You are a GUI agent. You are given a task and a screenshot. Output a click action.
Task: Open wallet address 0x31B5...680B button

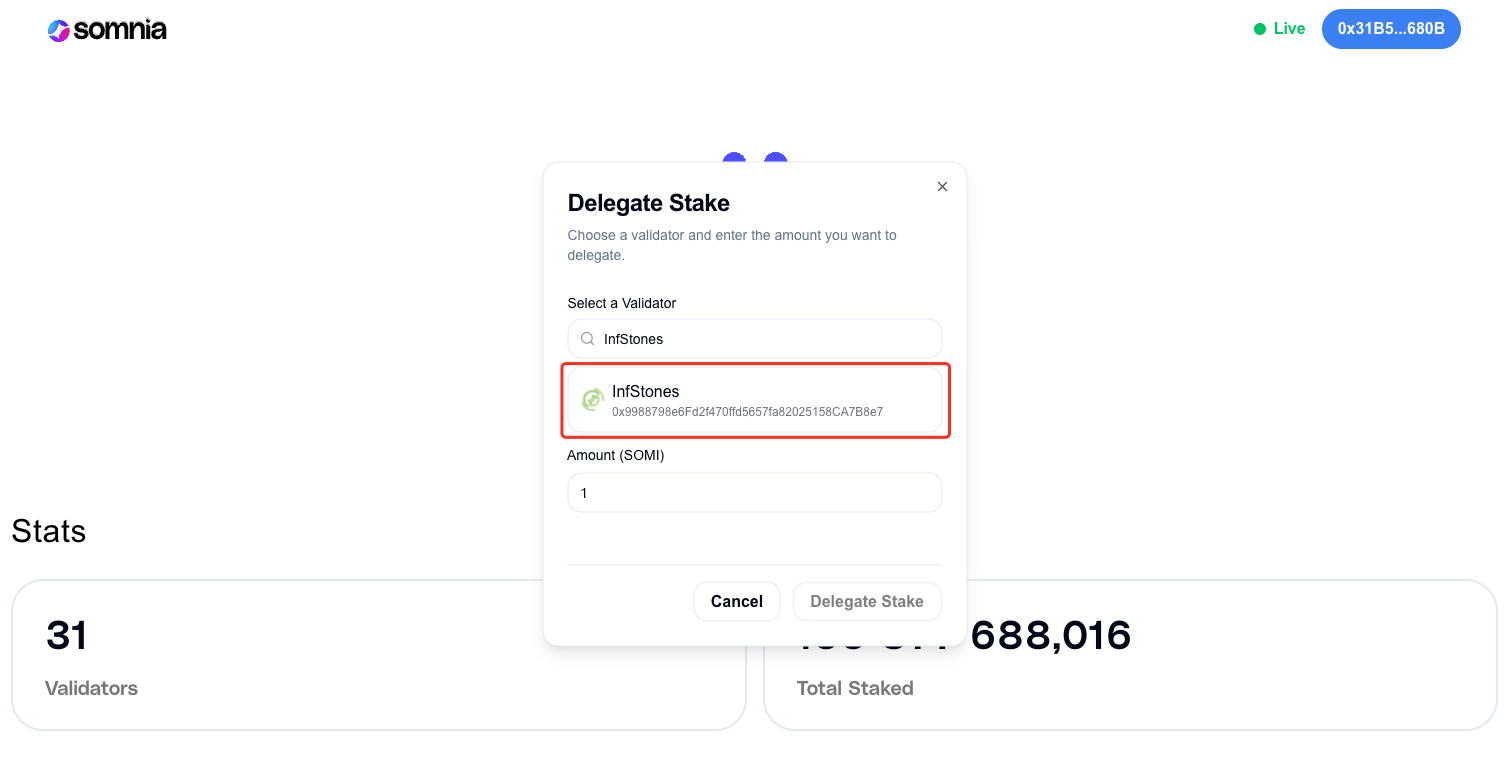click(x=1391, y=29)
